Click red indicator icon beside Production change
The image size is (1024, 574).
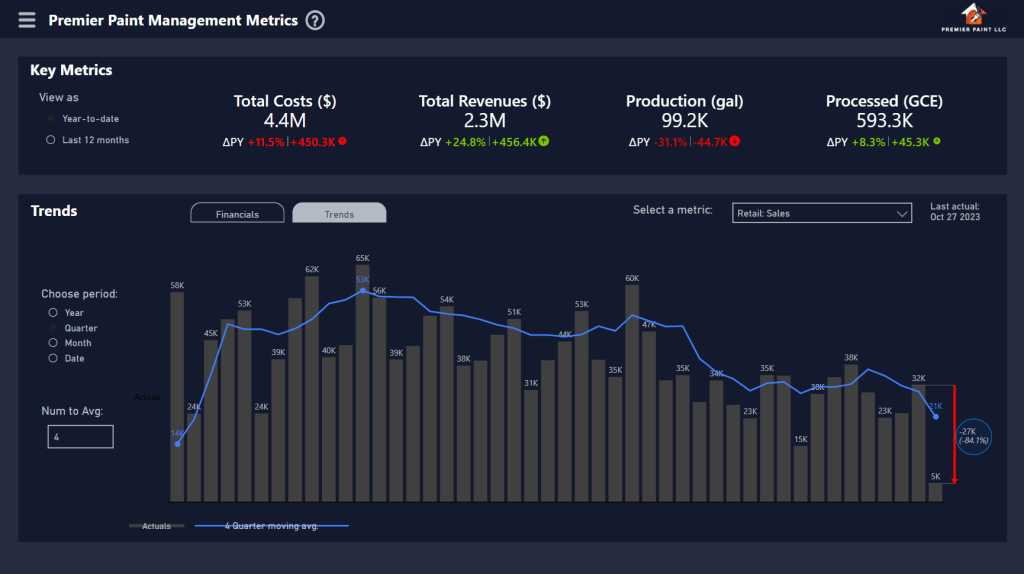click(736, 141)
